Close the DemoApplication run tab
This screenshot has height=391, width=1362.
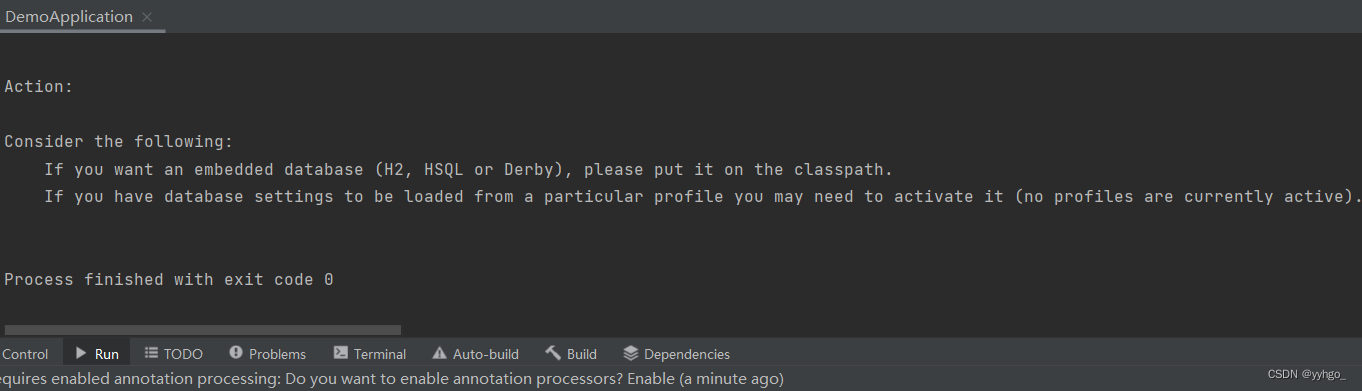pos(147,17)
